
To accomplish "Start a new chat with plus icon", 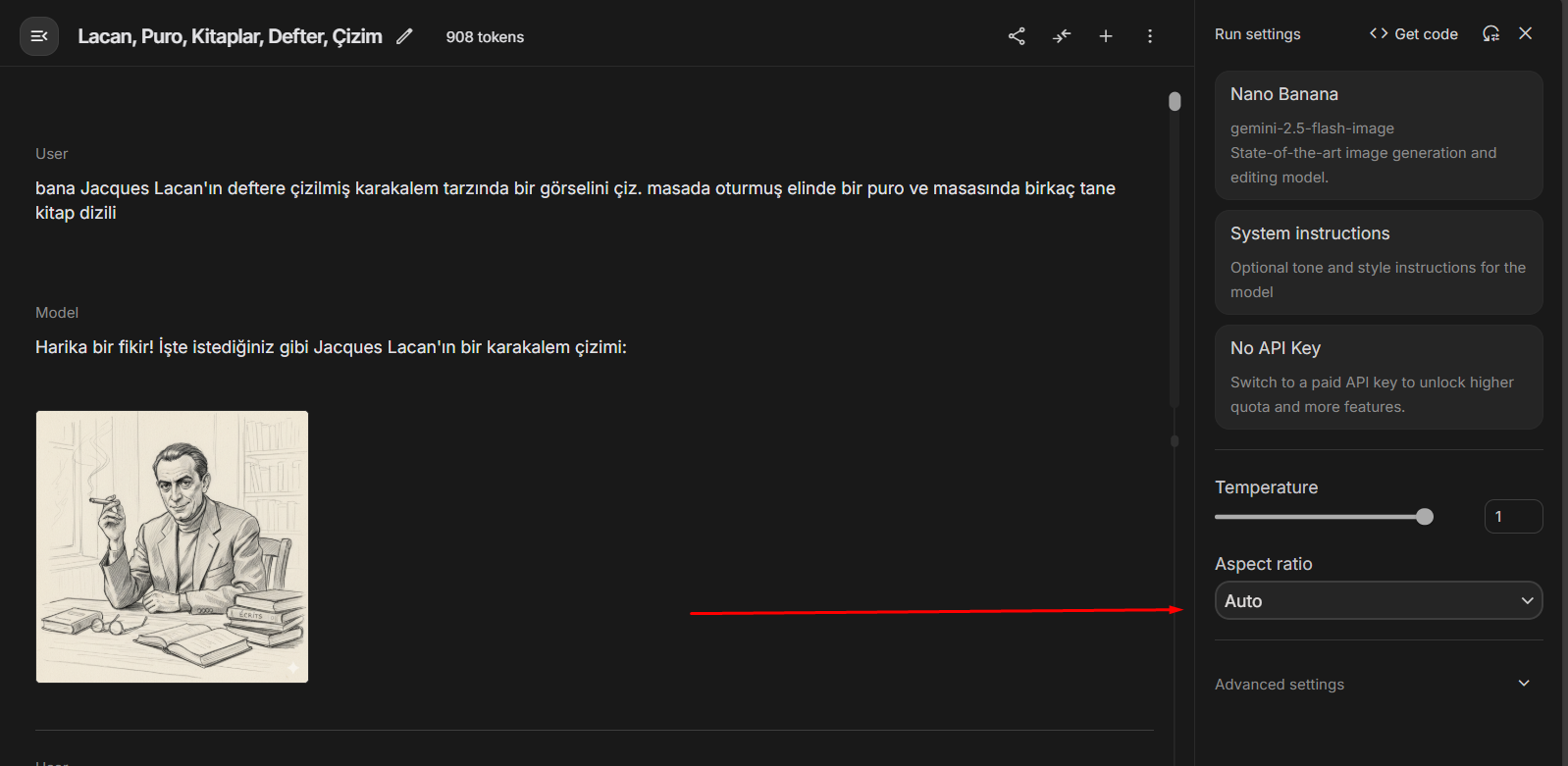I will (1106, 36).
